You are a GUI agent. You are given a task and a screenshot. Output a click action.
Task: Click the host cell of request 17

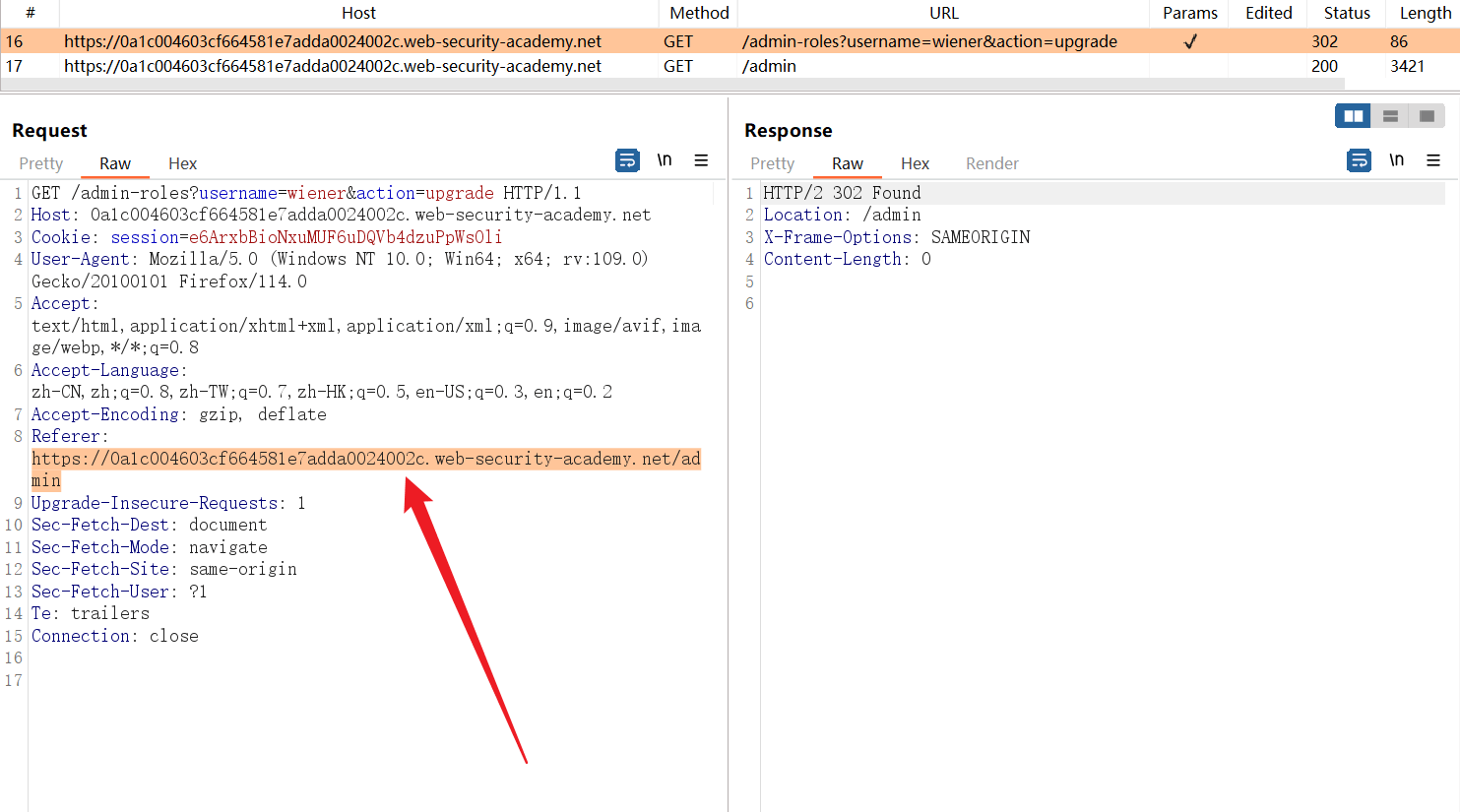point(333,66)
